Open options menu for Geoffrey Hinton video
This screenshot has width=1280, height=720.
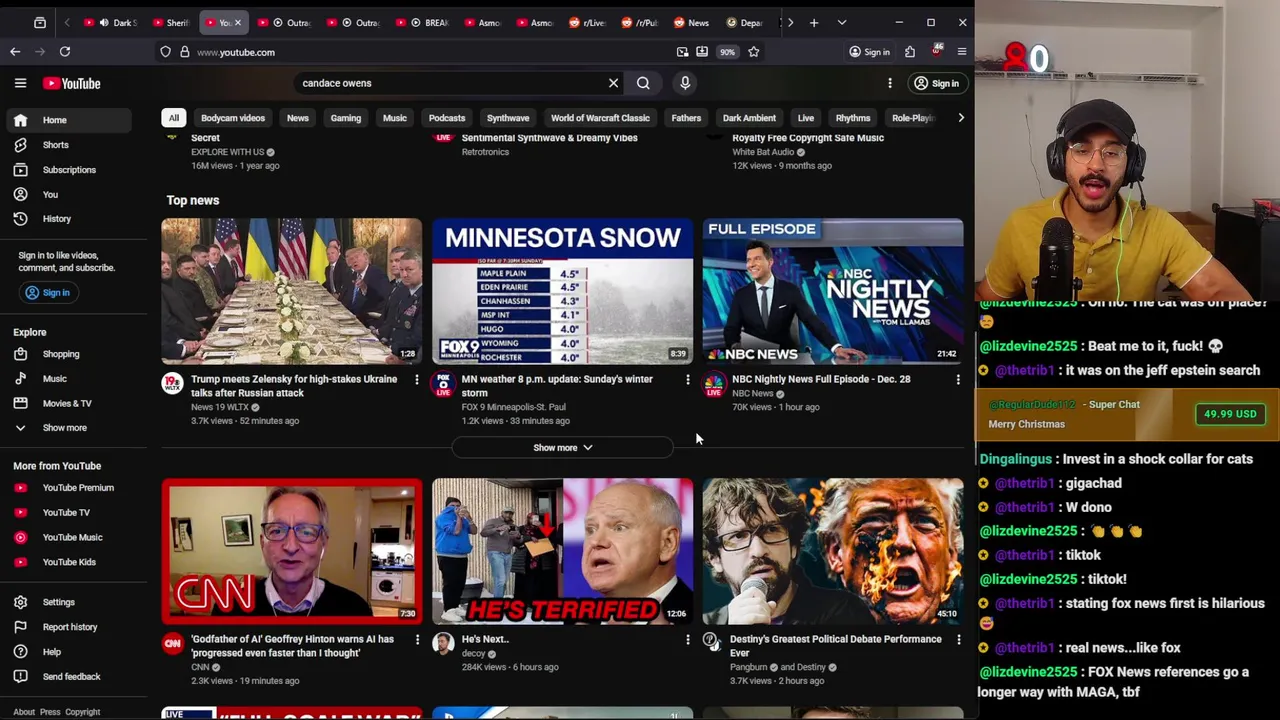coord(417,640)
